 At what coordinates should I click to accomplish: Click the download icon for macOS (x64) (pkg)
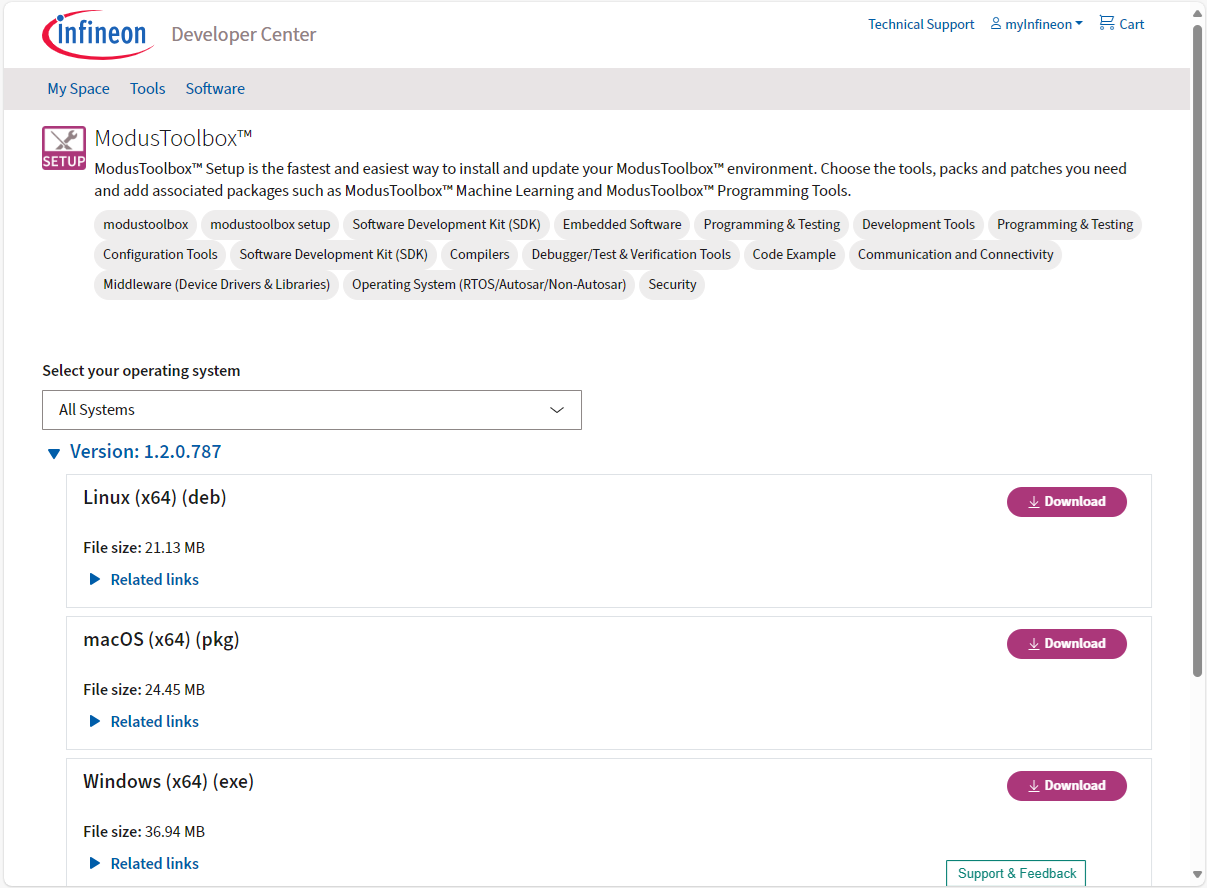[x=1035, y=643]
